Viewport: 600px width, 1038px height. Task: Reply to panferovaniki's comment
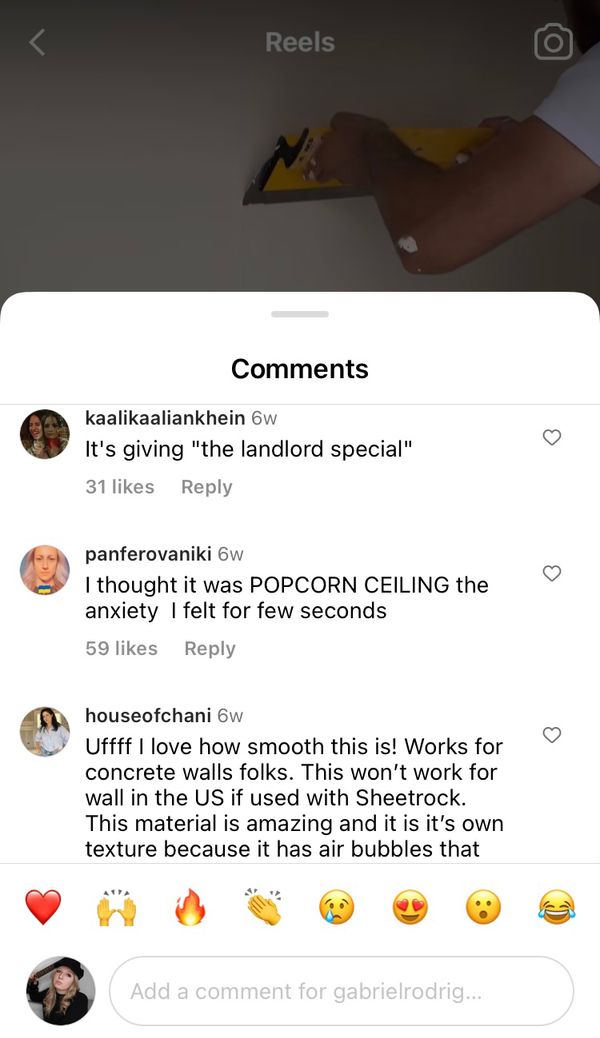pyautogui.click(x=210, y=649)
